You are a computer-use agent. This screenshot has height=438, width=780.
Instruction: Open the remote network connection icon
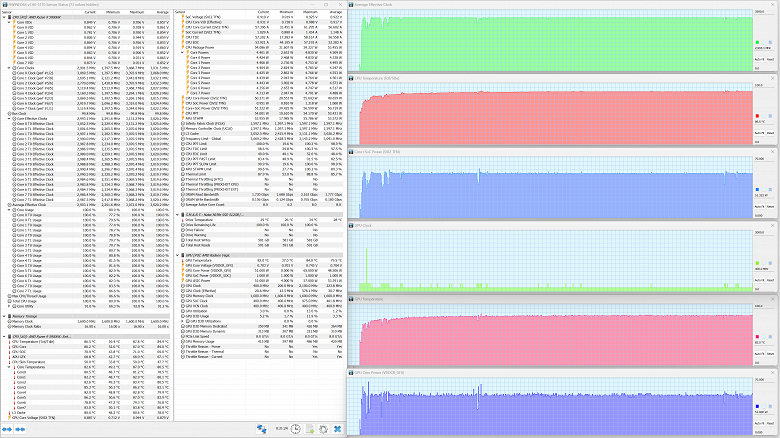[262, 429]
